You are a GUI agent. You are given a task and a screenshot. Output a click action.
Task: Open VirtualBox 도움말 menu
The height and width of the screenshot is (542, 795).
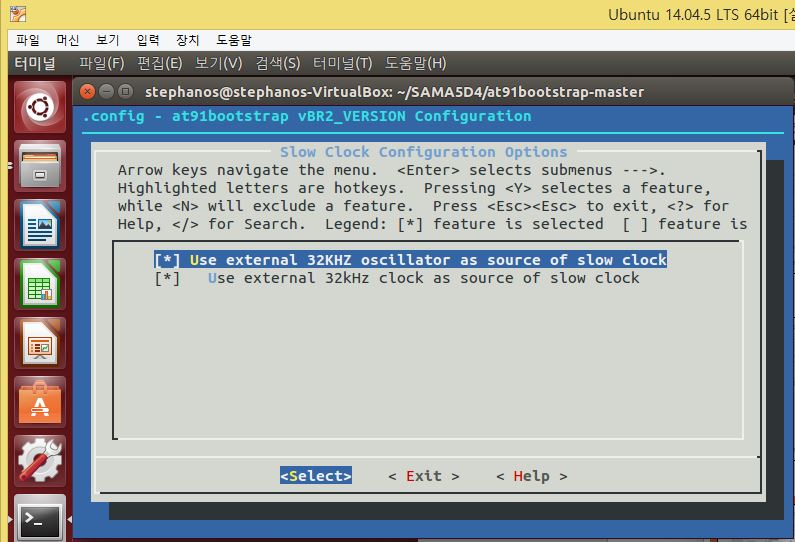234,40
